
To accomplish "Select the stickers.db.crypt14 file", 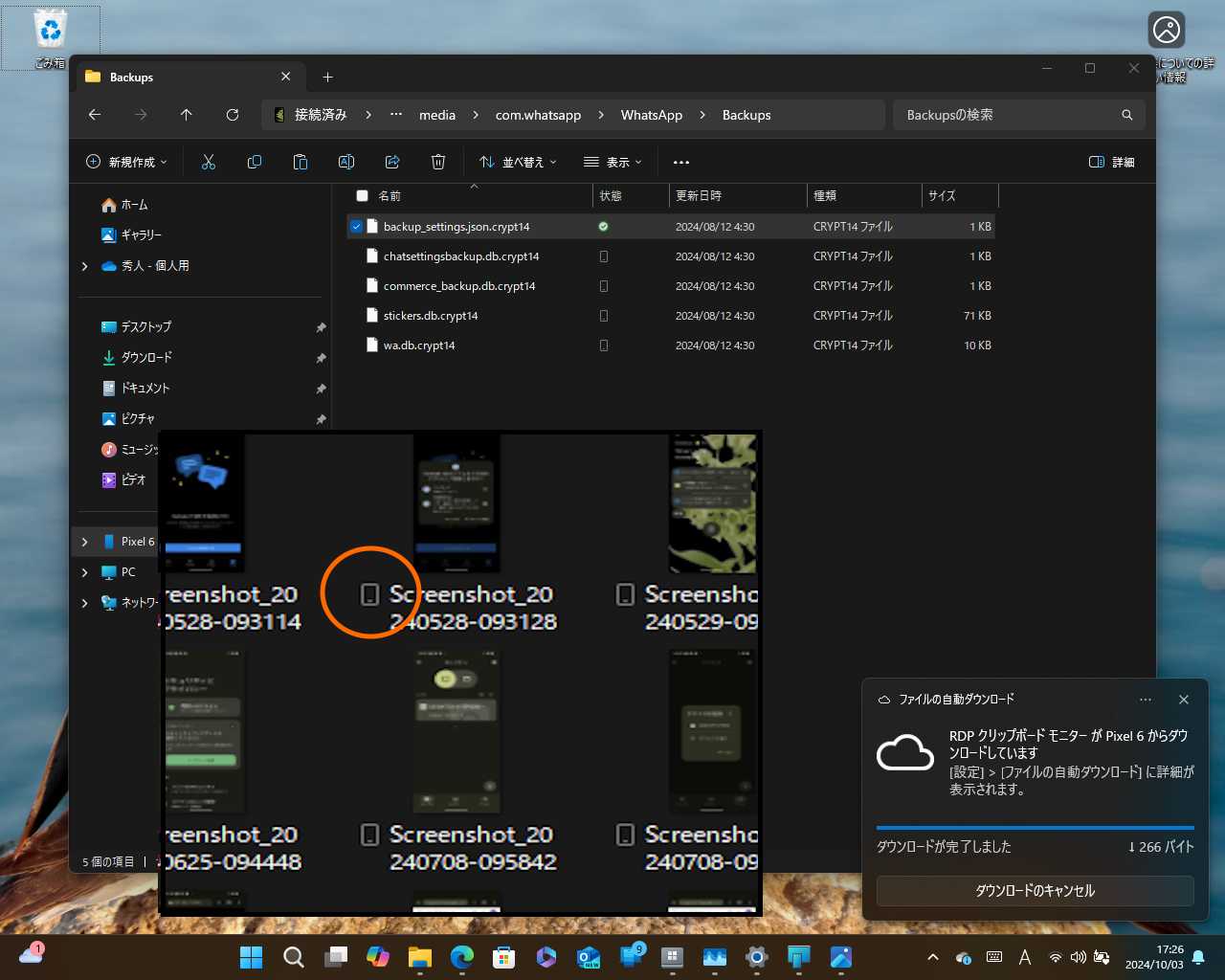I will click(670, 316).
